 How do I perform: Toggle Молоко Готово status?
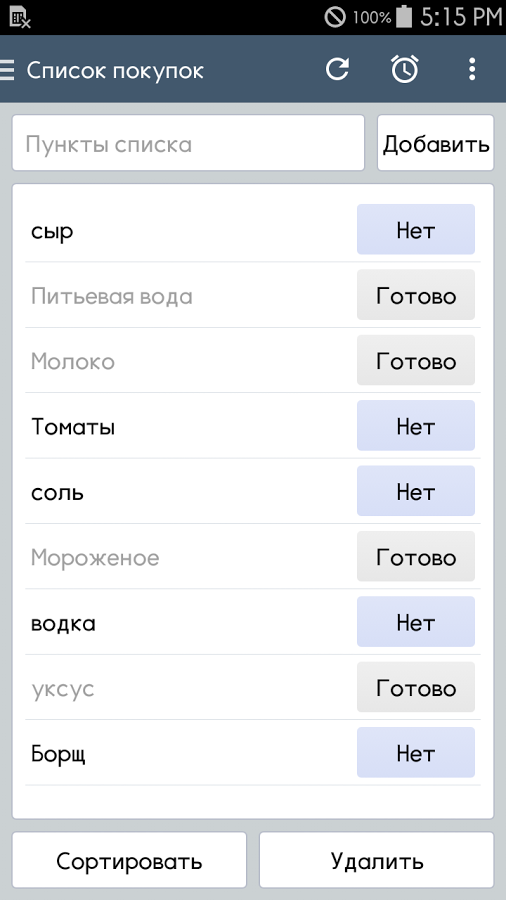click(x=416, y=360)
